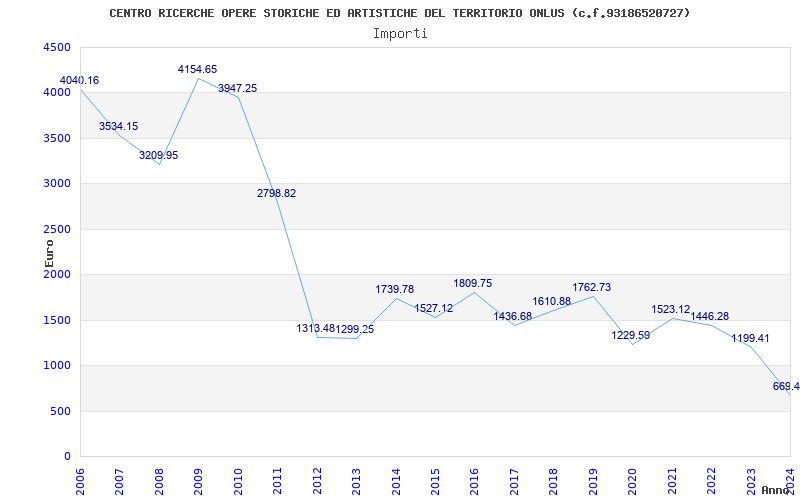
Task: Select the 1809.75 data label
Action: pos(473,284)
